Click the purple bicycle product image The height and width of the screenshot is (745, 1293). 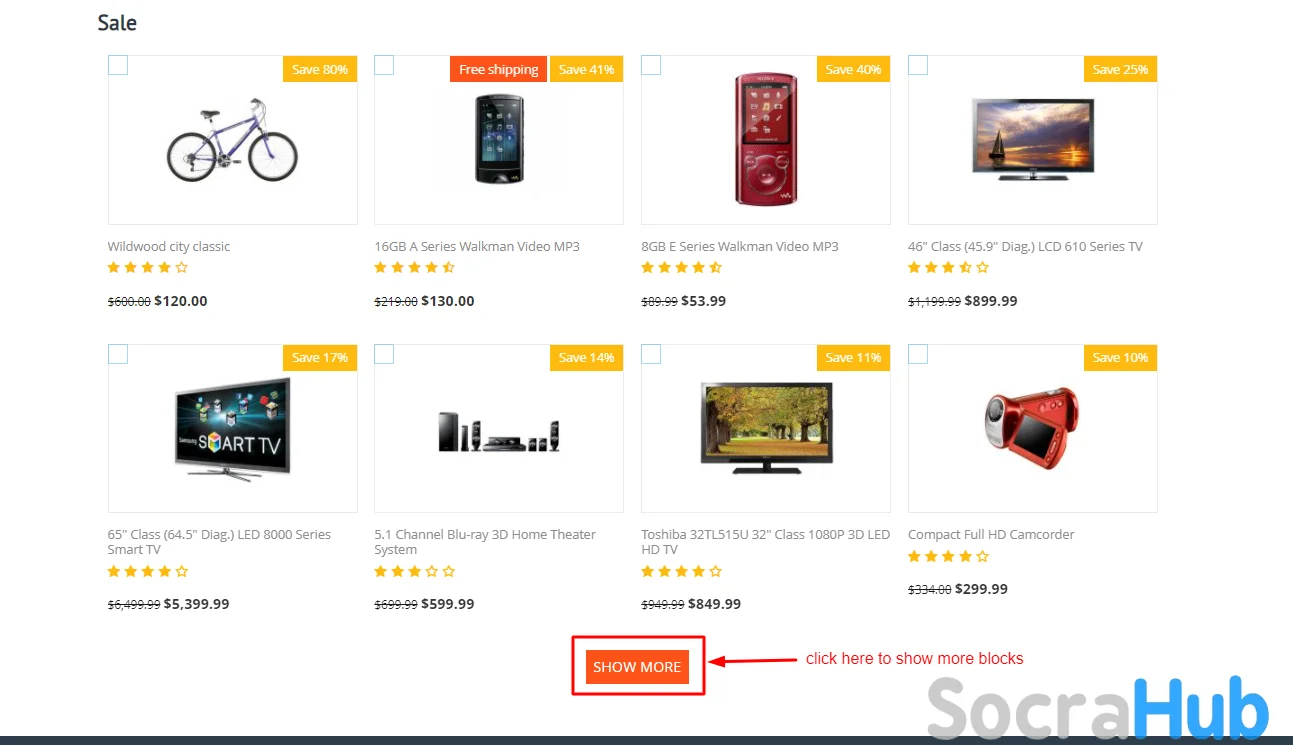[232, 140]
